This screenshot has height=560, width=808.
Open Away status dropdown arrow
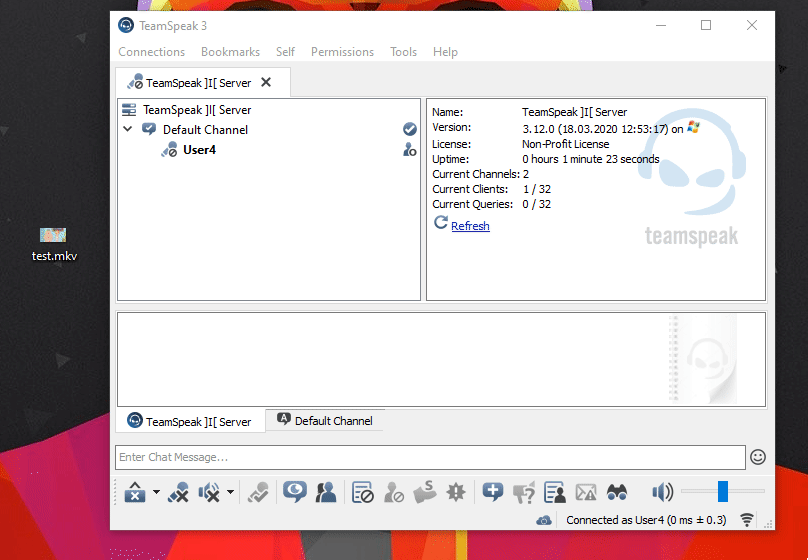(156, 493)
